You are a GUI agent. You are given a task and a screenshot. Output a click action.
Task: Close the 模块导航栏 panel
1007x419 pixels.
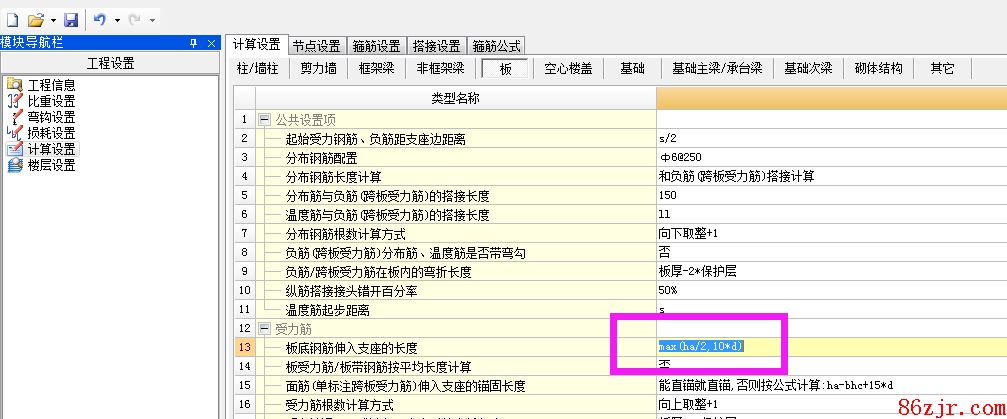coord(211,44)
